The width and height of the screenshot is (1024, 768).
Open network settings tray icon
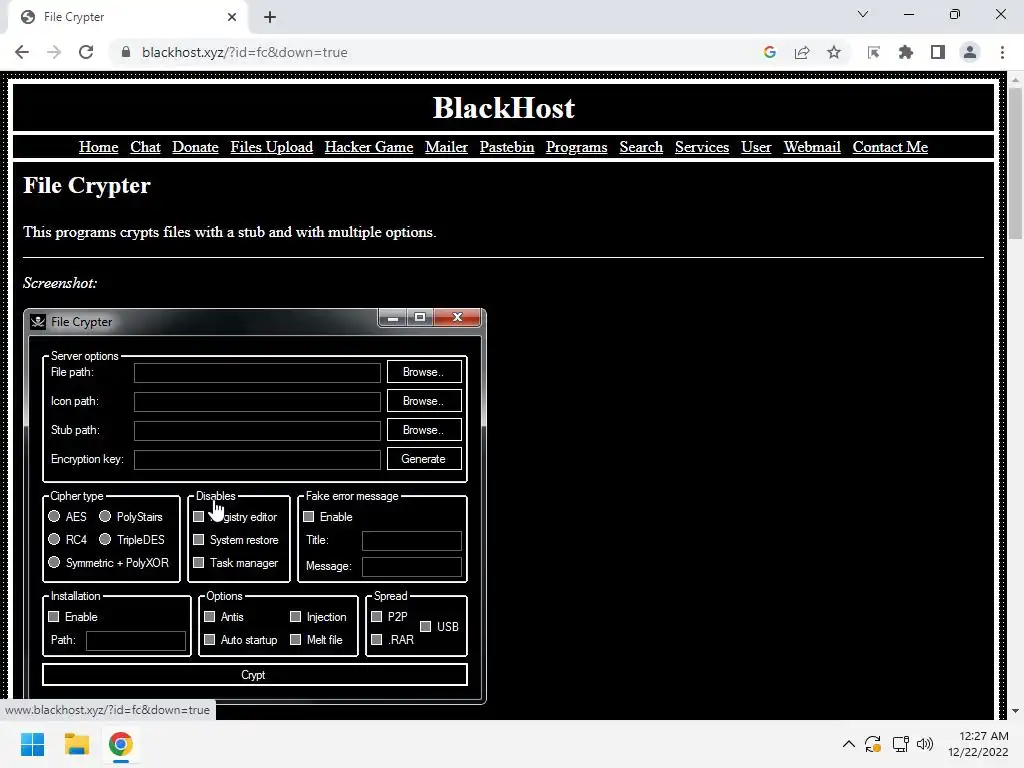coord(901,744)
